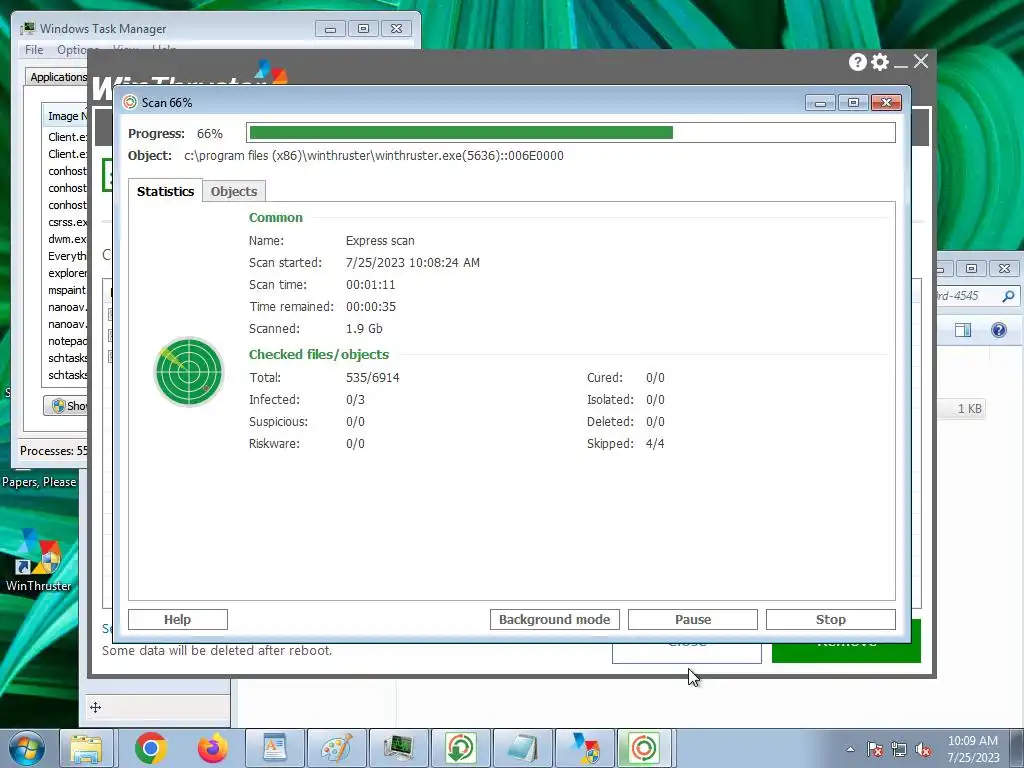Open WinThruster desktop shortcut
Screen dimensions: 1024x768
pyautogui.click(x=39, y=560)
